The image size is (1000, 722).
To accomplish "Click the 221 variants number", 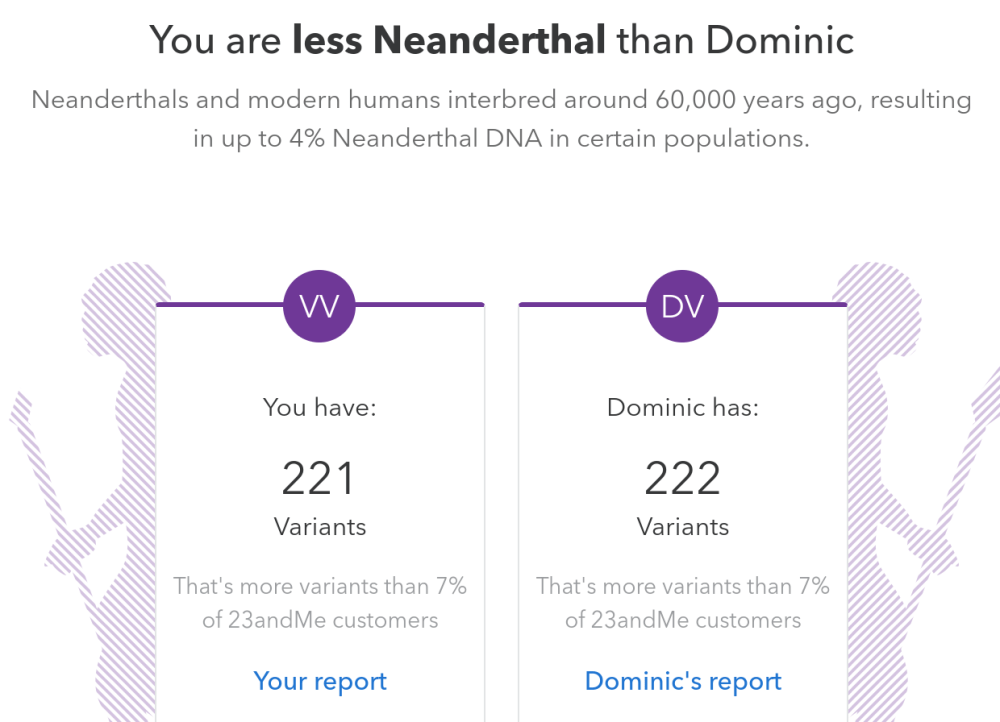I will 319,479.
